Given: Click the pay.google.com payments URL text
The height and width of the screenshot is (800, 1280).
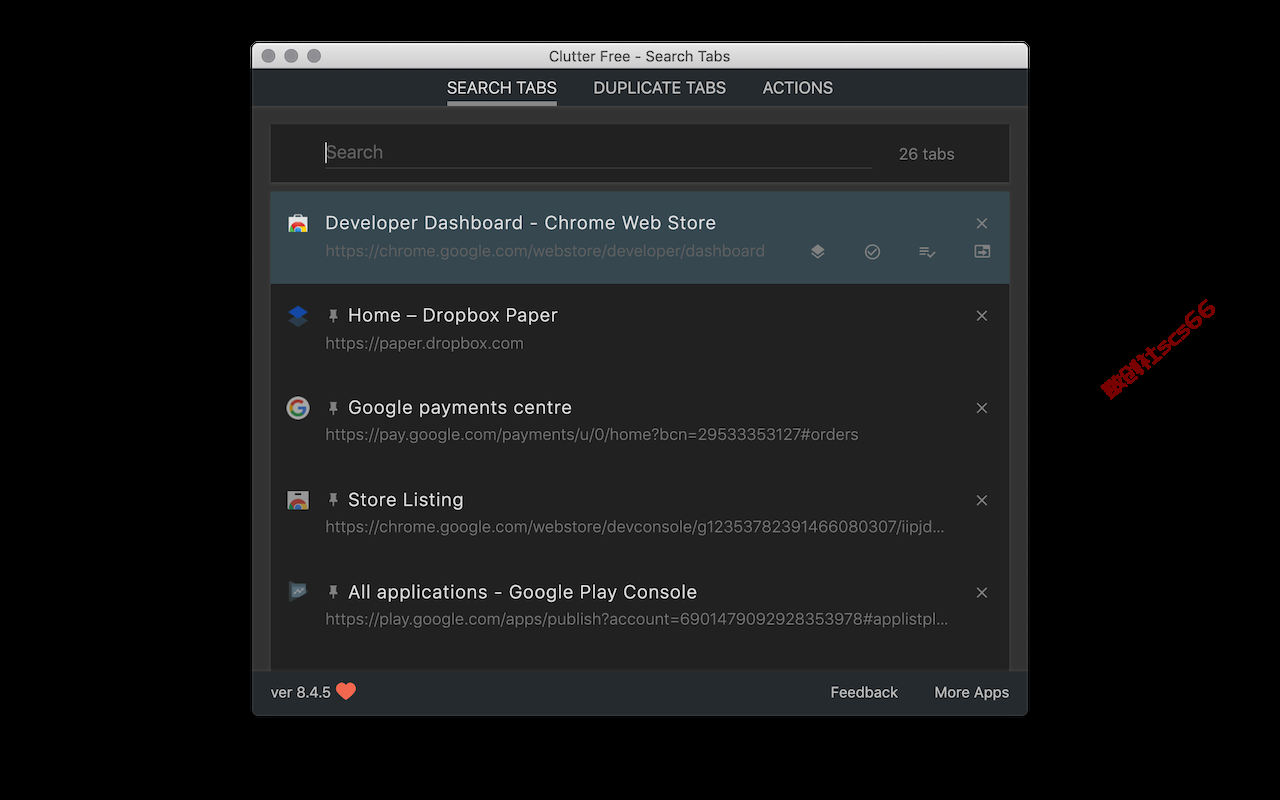Looking at the screenshot, I should pos(592,435).
